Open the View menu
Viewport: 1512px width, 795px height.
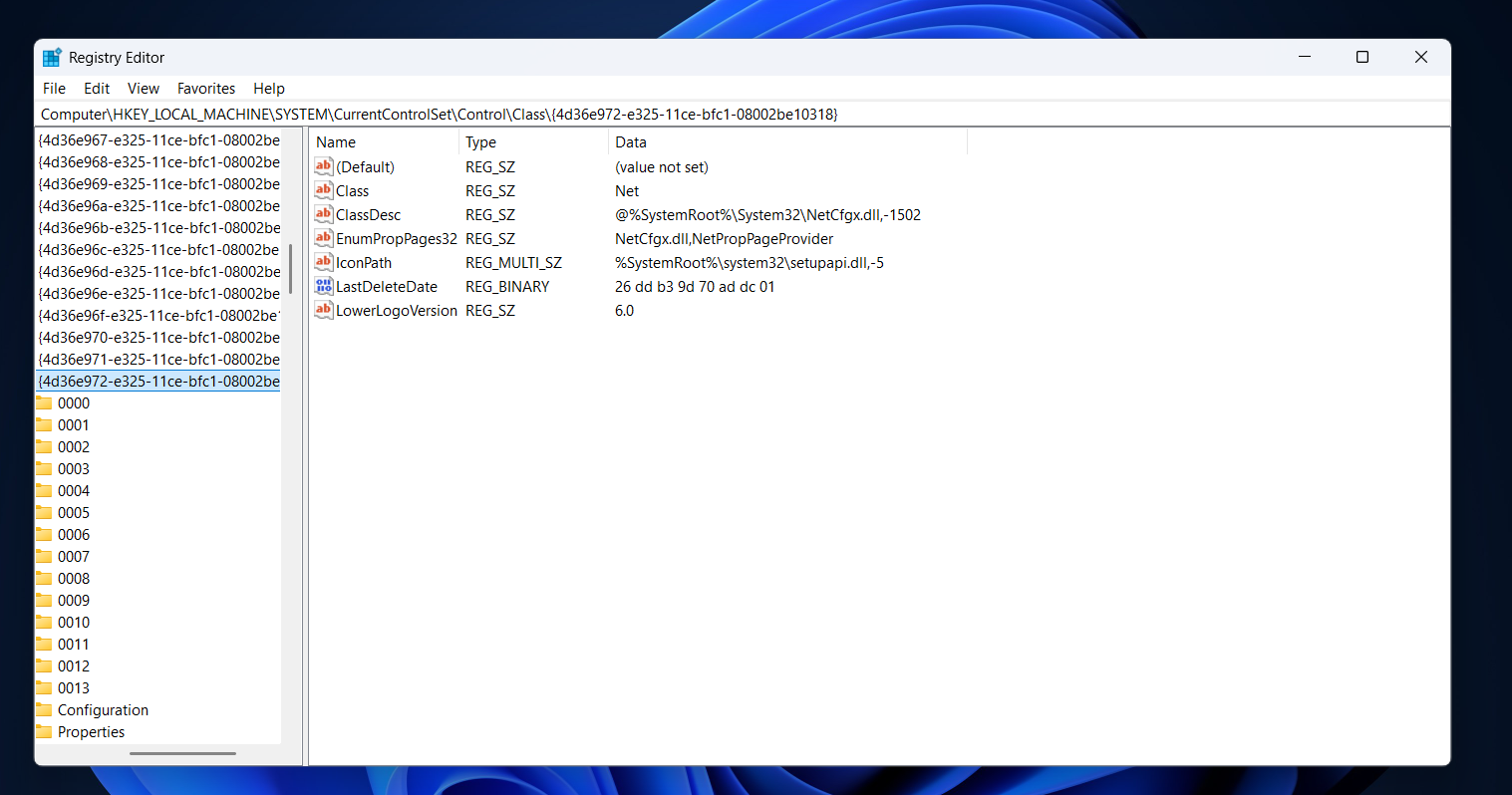coord(144,88)
